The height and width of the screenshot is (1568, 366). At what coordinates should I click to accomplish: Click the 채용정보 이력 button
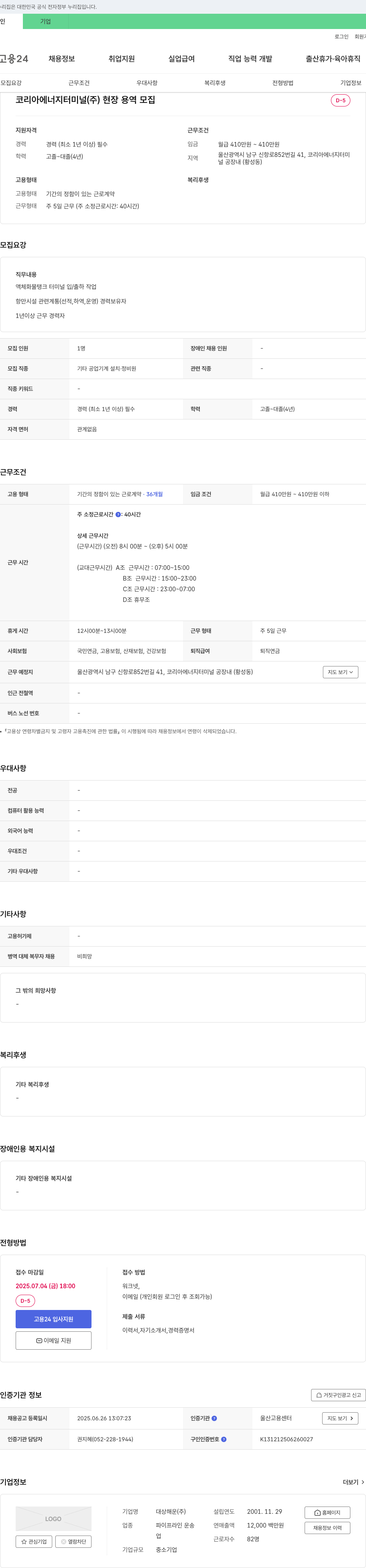pyautogui.click(x=327, y=1528)
